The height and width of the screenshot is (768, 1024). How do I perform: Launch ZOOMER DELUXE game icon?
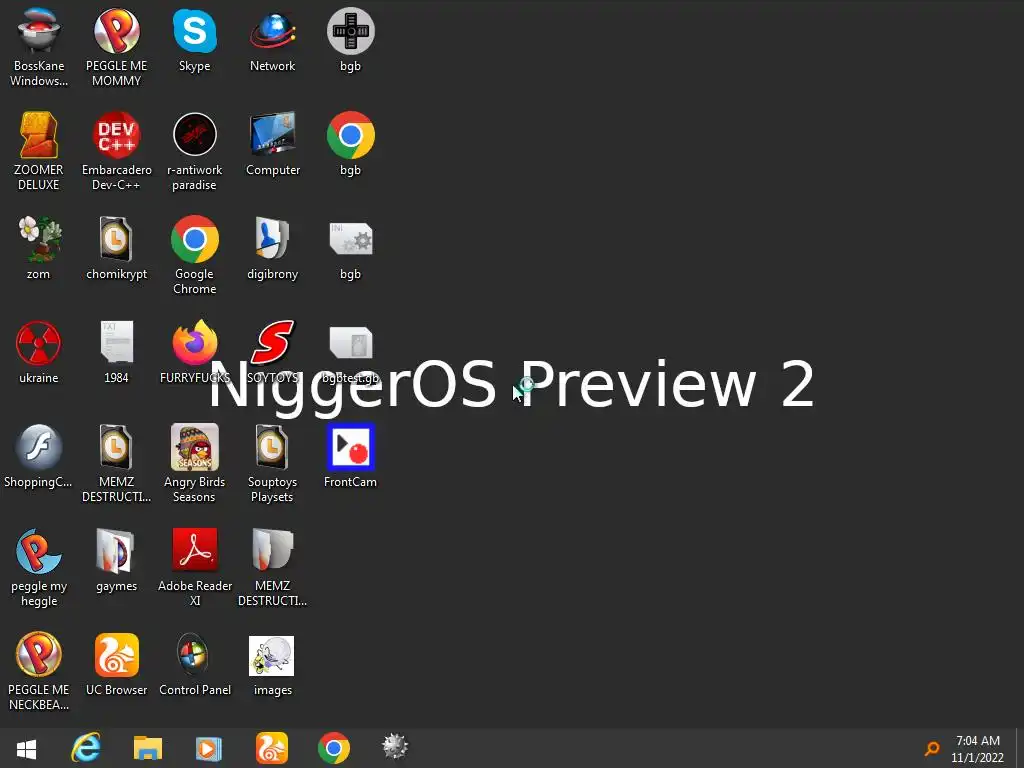point(39,152)
